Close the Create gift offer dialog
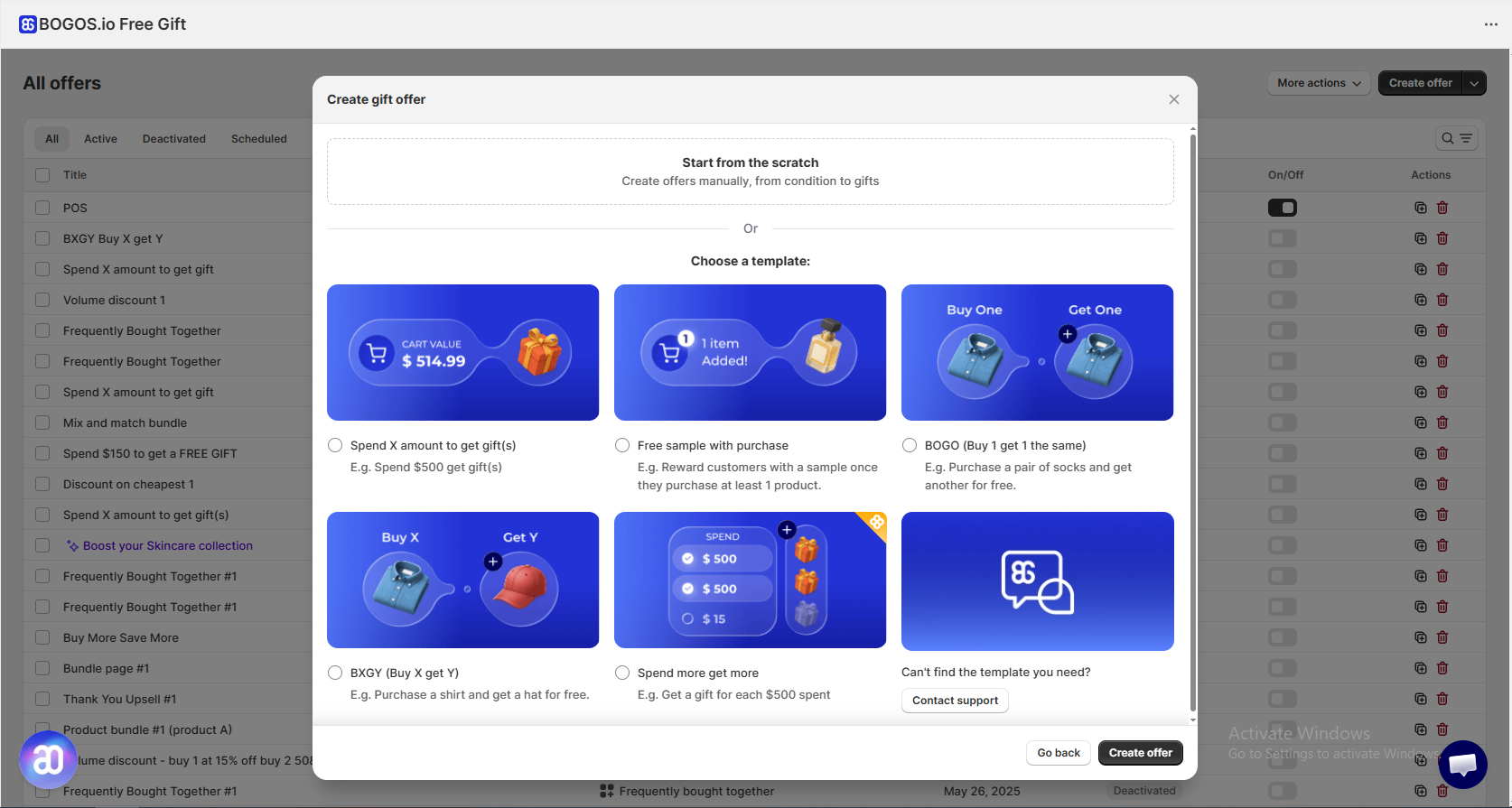 [x=1173, y=99]
